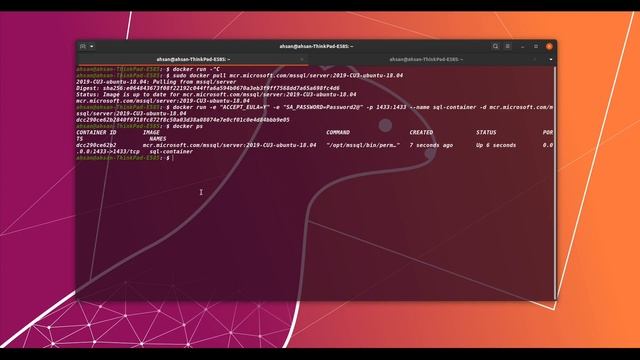Click the '/opt/mssql/bin/perm…' command value
640x360 pixels.
coord(363,145)
